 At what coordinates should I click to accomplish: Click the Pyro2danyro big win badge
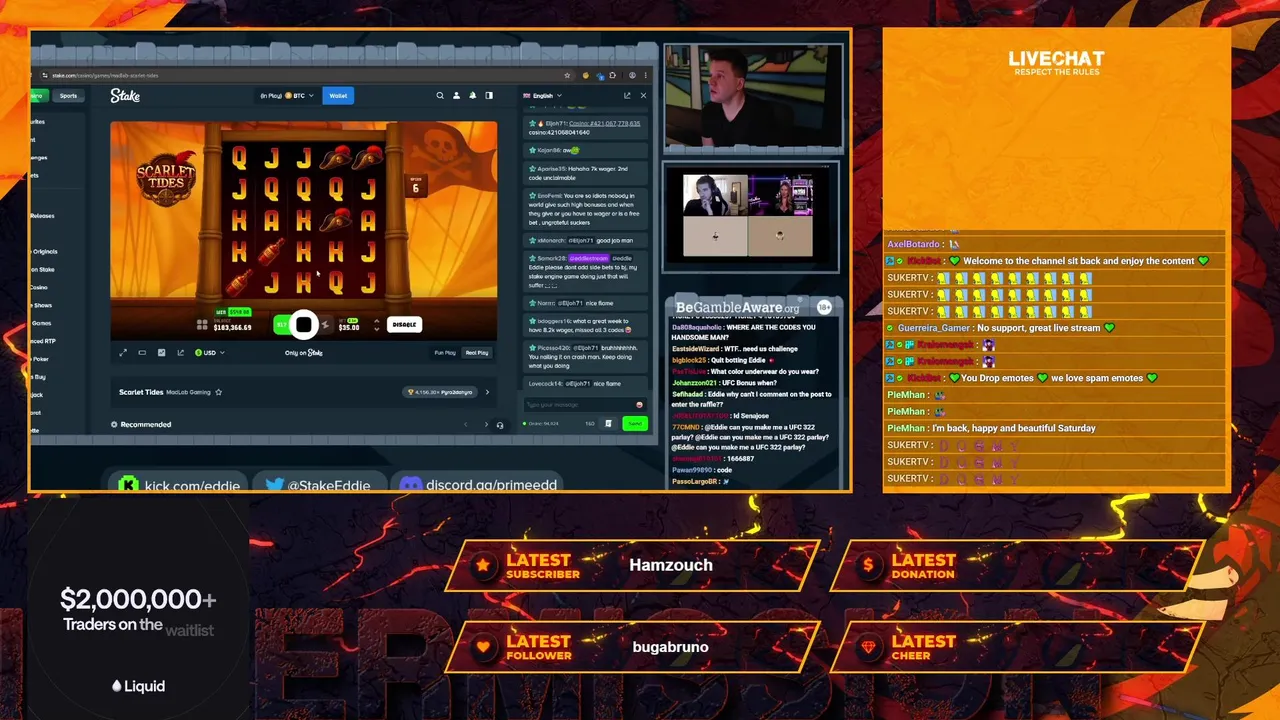pyautogui.click(x=440, y=392)
